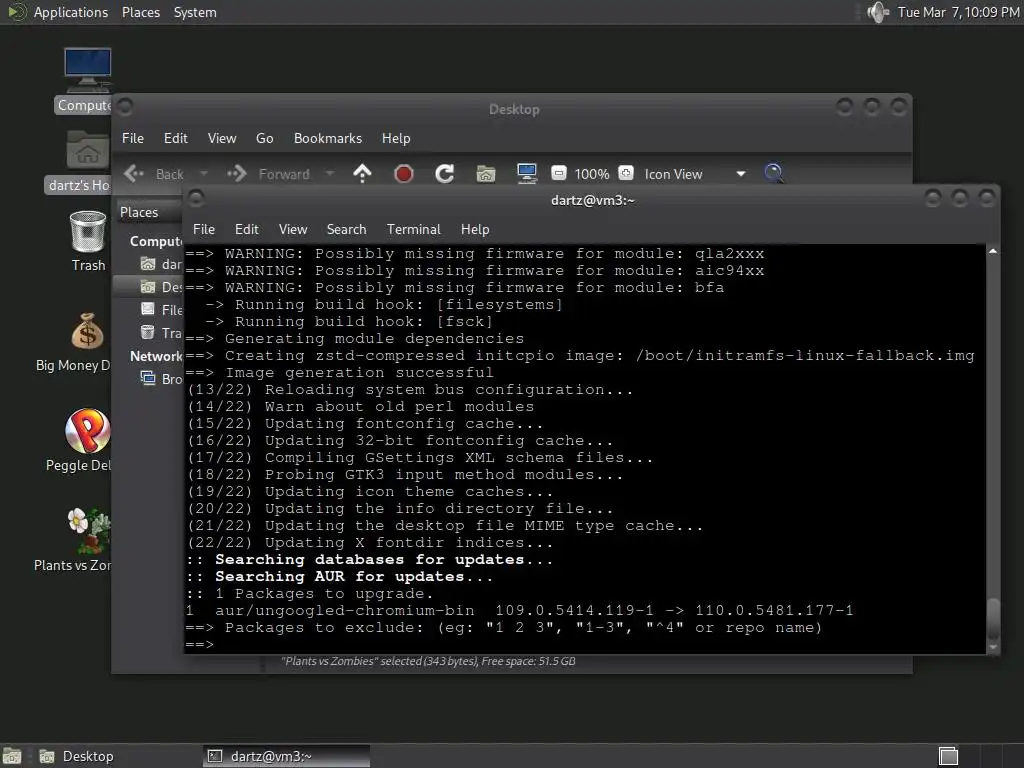Viewport: 1024px width, 768px height.
Task: Click the ungoogled-chromium-bin package line
Action: point(520,611)
